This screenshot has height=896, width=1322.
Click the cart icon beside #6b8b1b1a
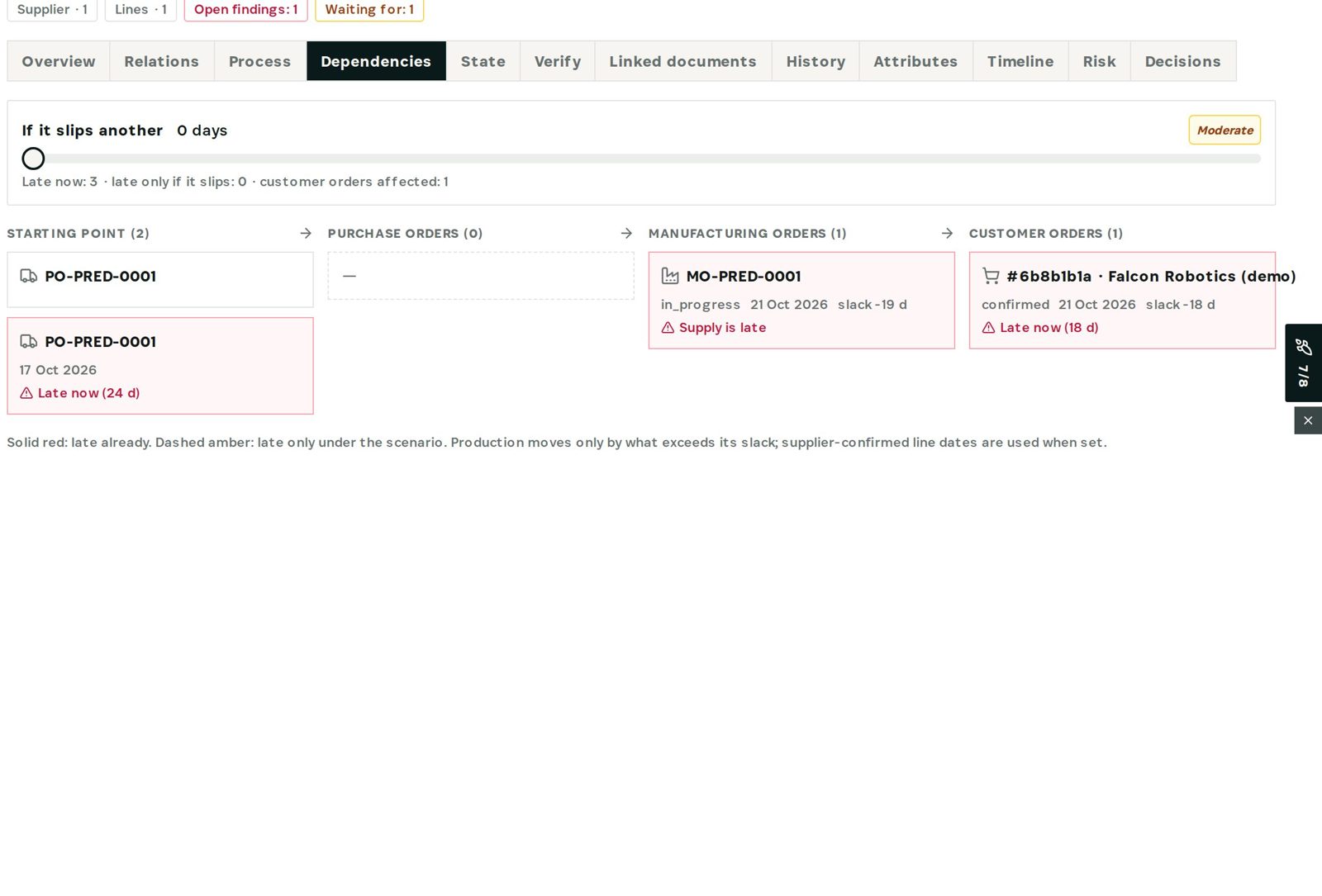tap(991, 277)
